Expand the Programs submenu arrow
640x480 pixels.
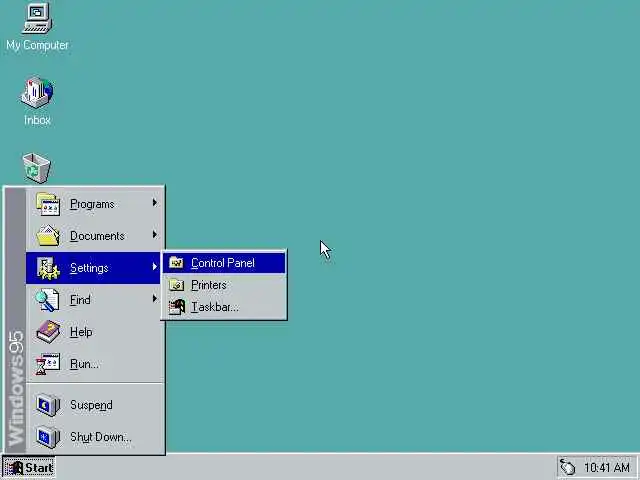tap(155, 202)
